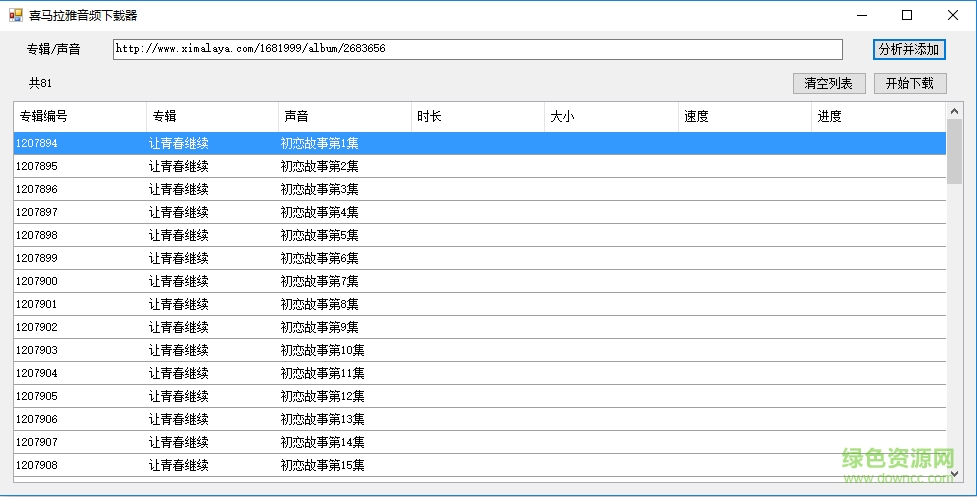Click album number 1207898
This screenshot has width=977, height=497.
37,235
